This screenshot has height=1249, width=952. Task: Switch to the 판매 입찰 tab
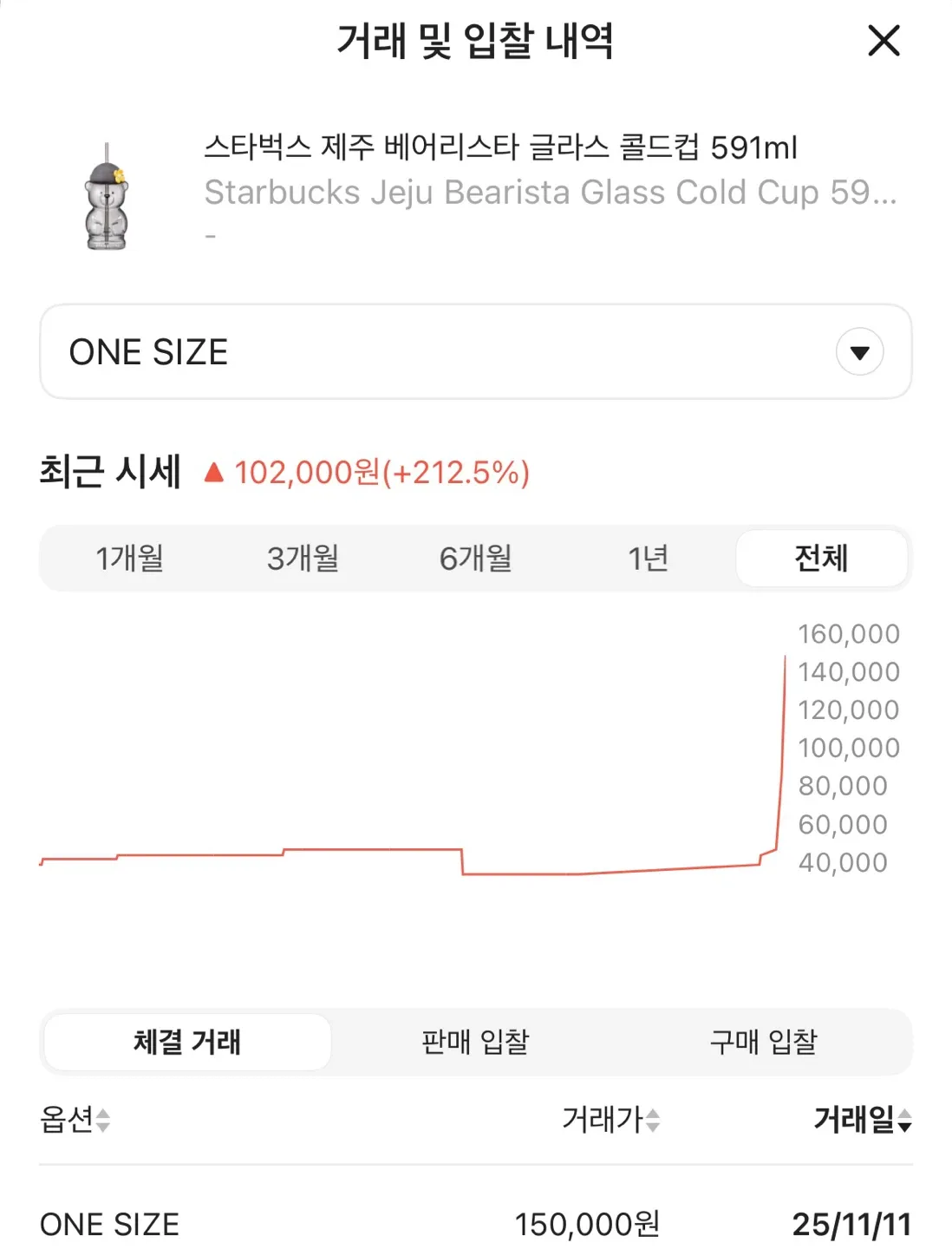coord(475,1042)
